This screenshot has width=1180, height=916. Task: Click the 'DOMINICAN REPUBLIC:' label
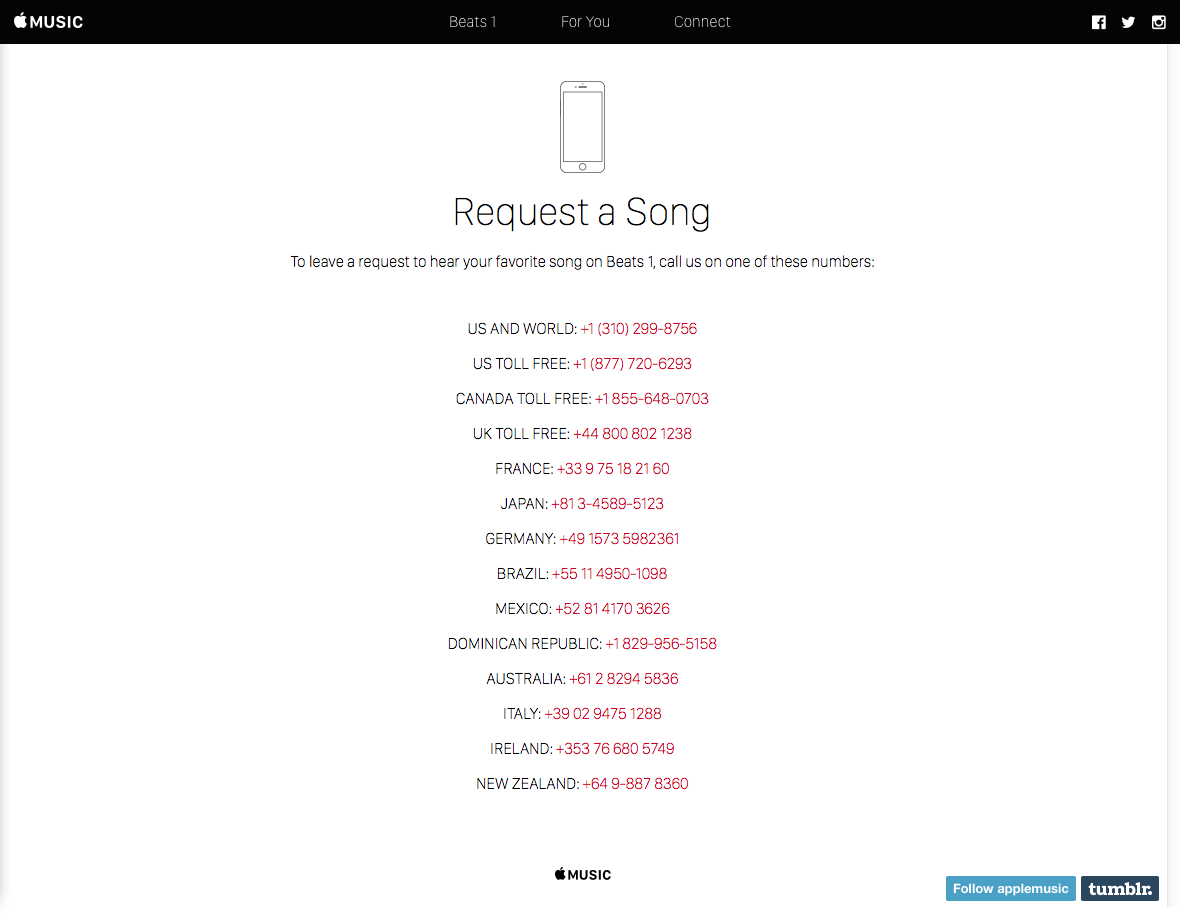pyautogui.click(x=525, y=644)
